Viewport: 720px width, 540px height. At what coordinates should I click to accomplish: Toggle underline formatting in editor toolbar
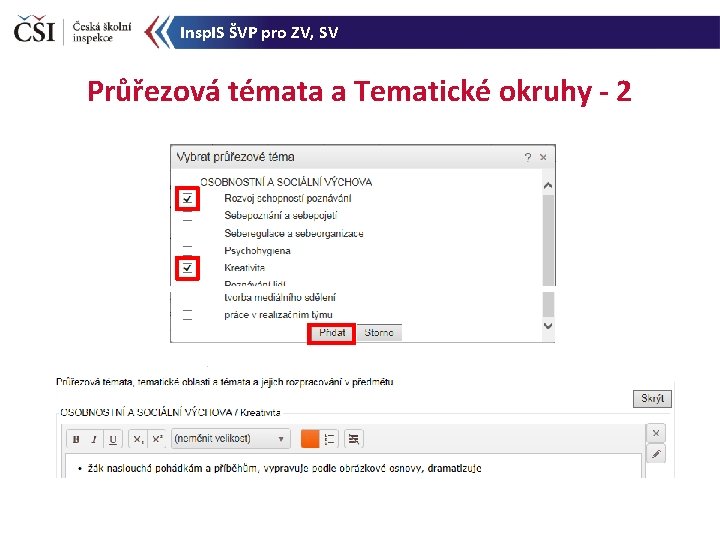click(x=112, y=439)
